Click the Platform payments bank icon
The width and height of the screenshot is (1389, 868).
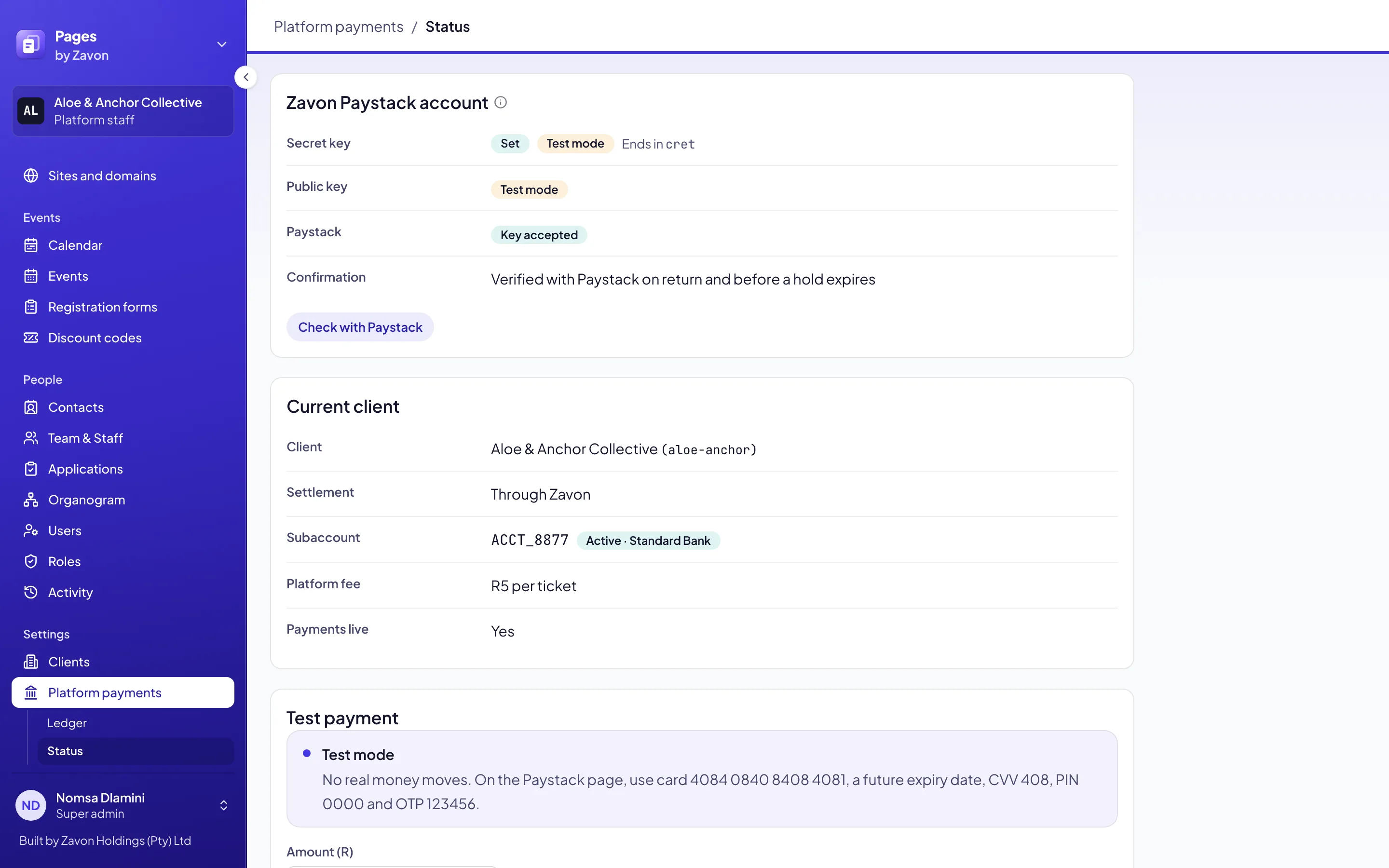coord(31,693)
